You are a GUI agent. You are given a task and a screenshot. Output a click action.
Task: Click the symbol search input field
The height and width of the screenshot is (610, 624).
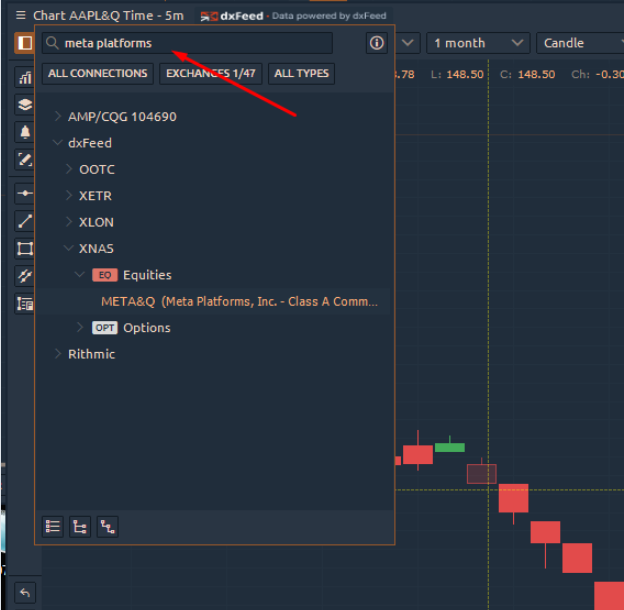(195, 43)
